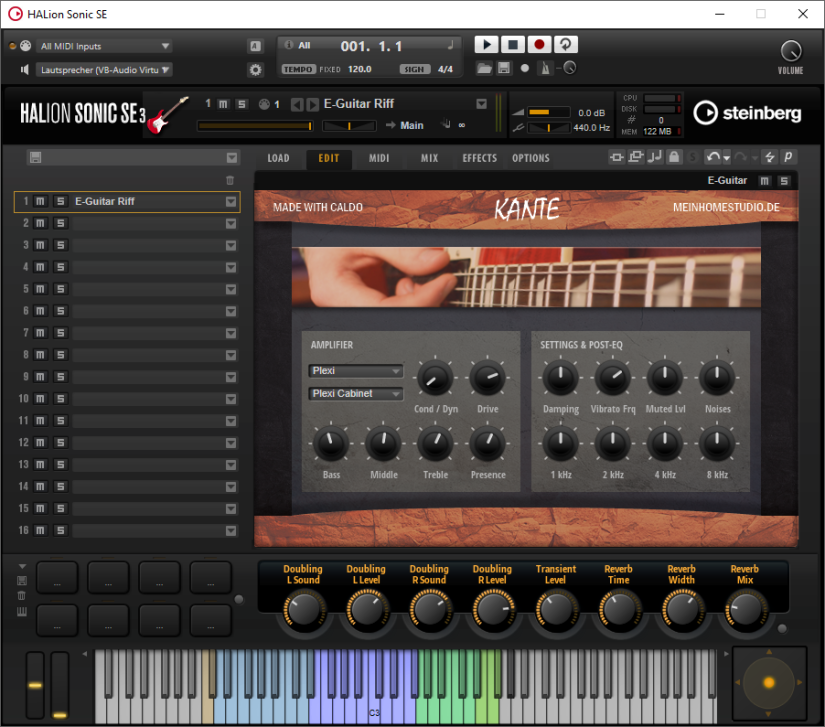Image resolution: width=825 pixels, height=727 pixels.
Task: Click the open MIDI file folder icon
Action: point(485,69)
